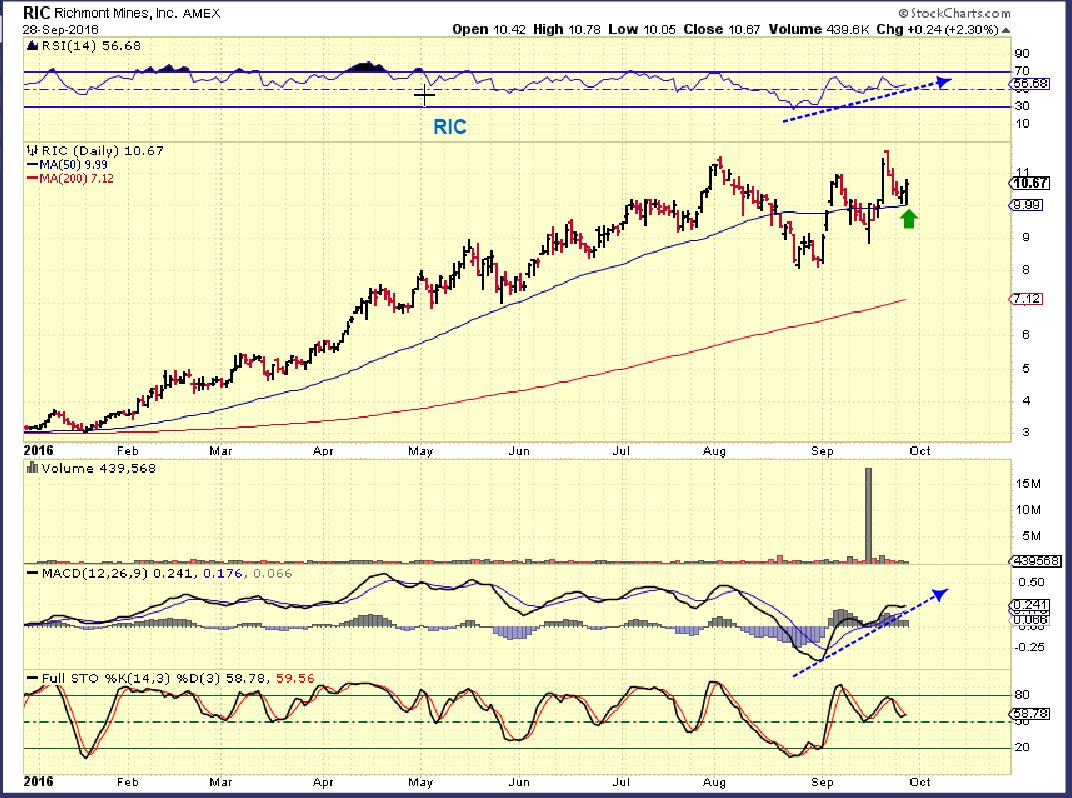Click the 'Volume 439.6K' header value
Image resolution: width=1072 pixels, height=798 pixels.
818,29
